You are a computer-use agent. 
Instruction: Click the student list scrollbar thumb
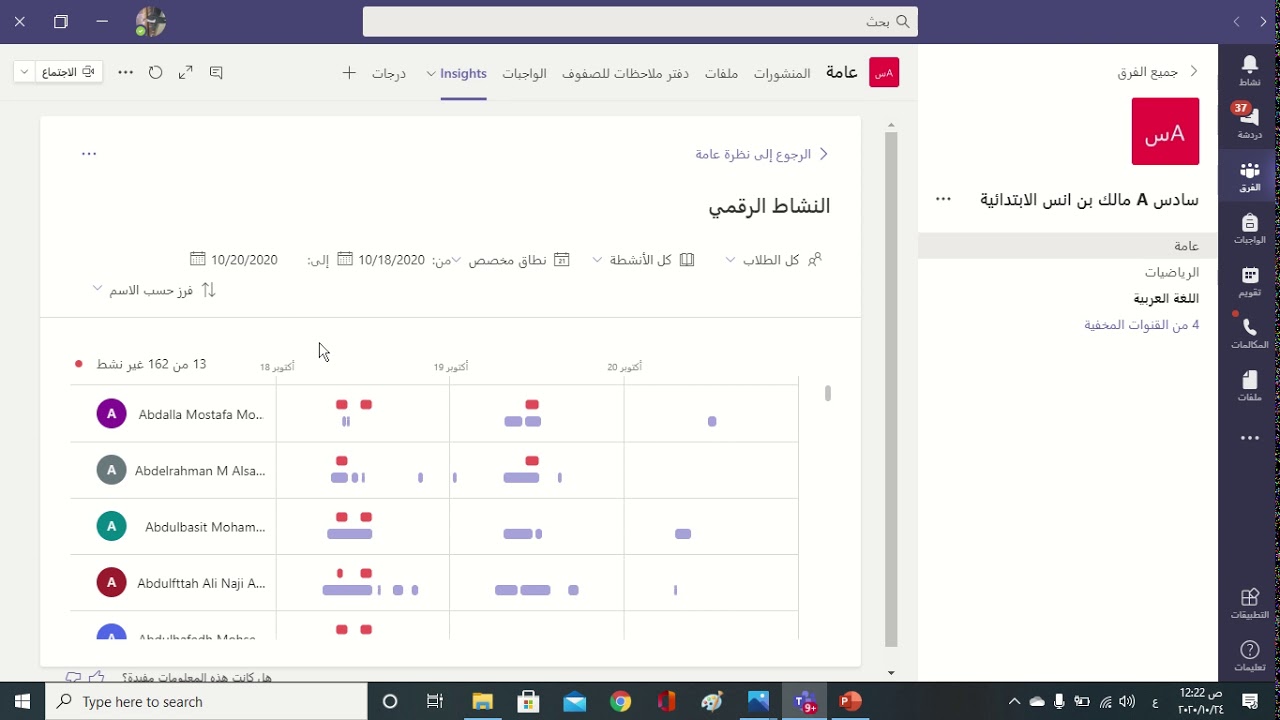pos(828,393)
